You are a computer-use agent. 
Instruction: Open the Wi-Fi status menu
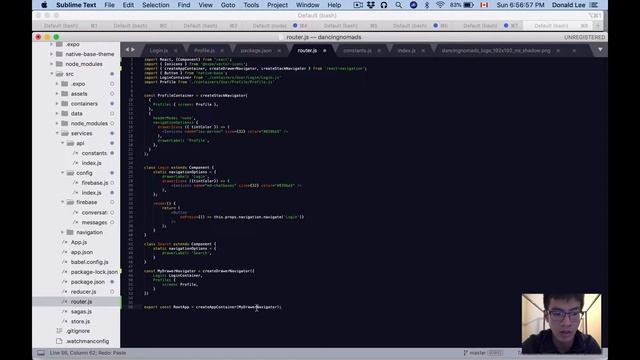(x=440, y=5)
